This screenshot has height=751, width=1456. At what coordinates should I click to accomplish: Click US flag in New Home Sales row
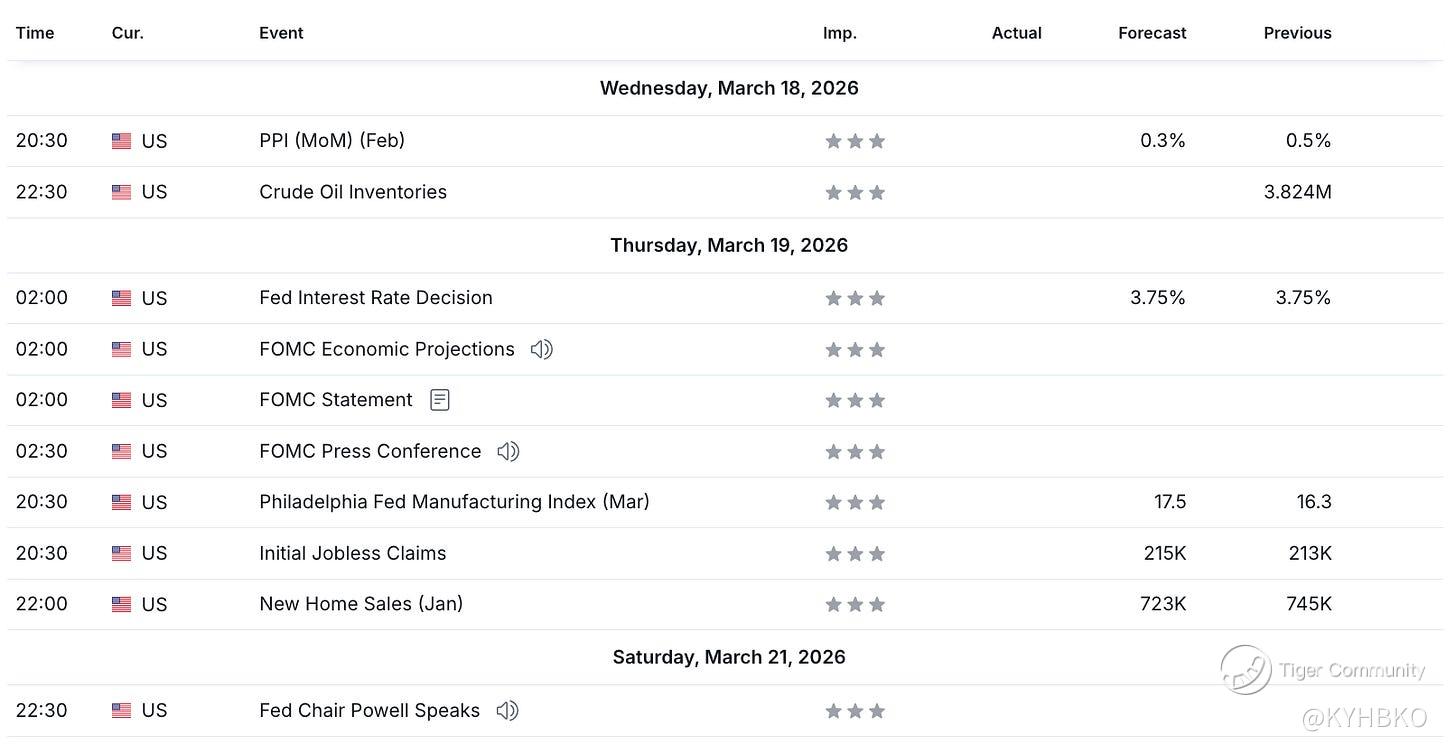coord(121,604)
